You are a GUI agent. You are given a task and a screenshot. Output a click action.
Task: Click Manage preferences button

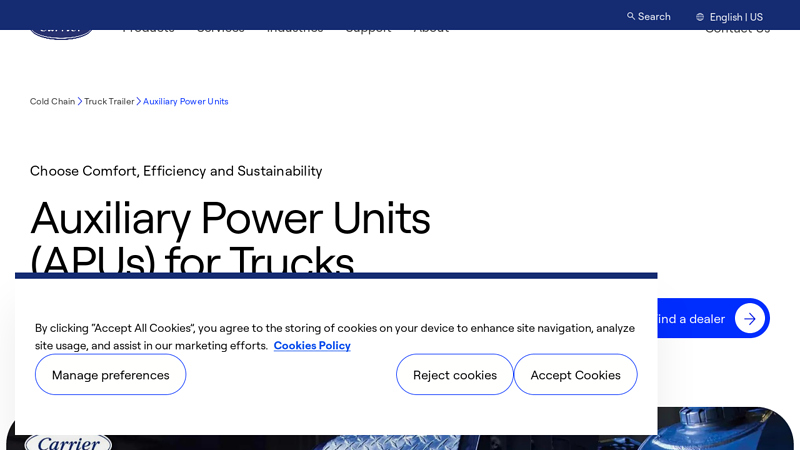[110, 374]
